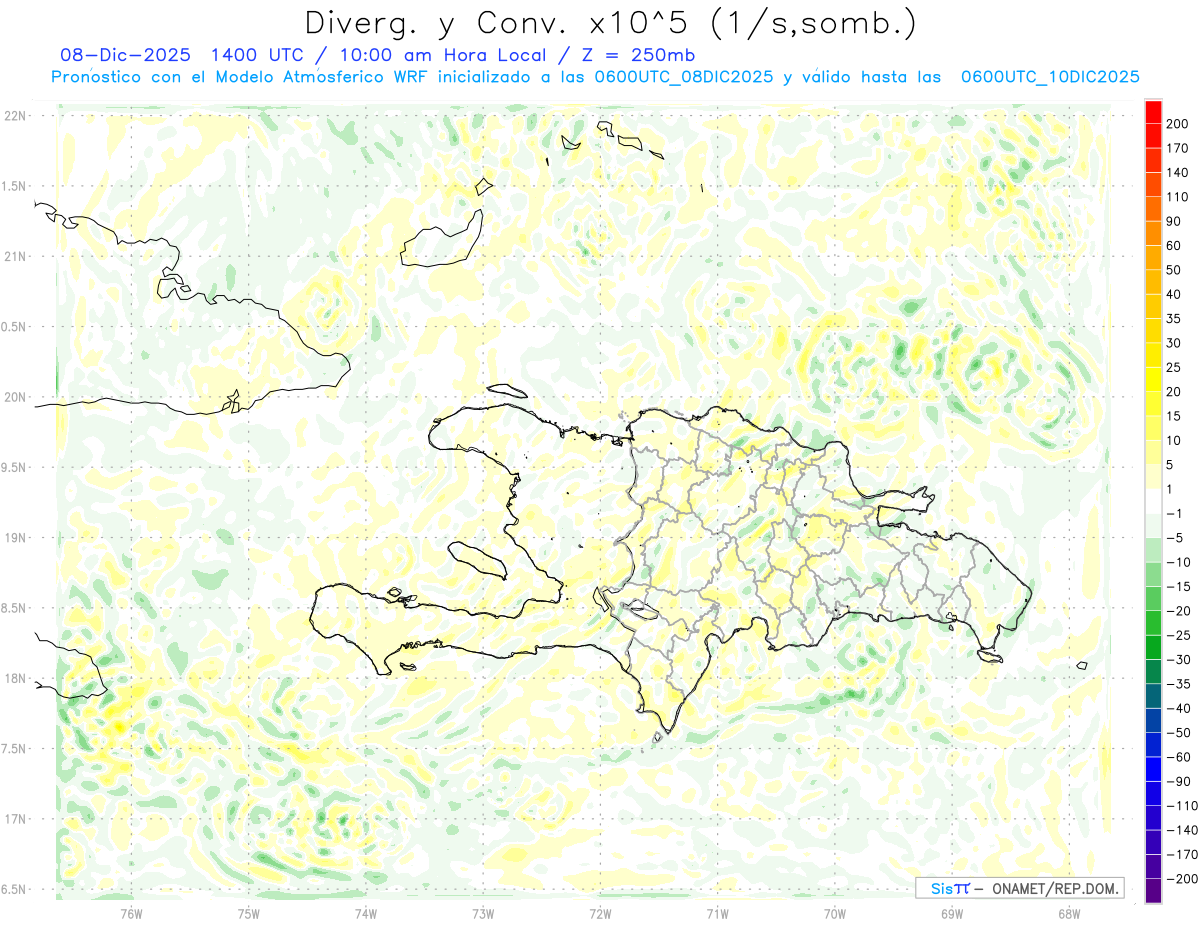1200x927 pixels.
Task: Click the "-30" color bar label
Action: [1180, 660]
